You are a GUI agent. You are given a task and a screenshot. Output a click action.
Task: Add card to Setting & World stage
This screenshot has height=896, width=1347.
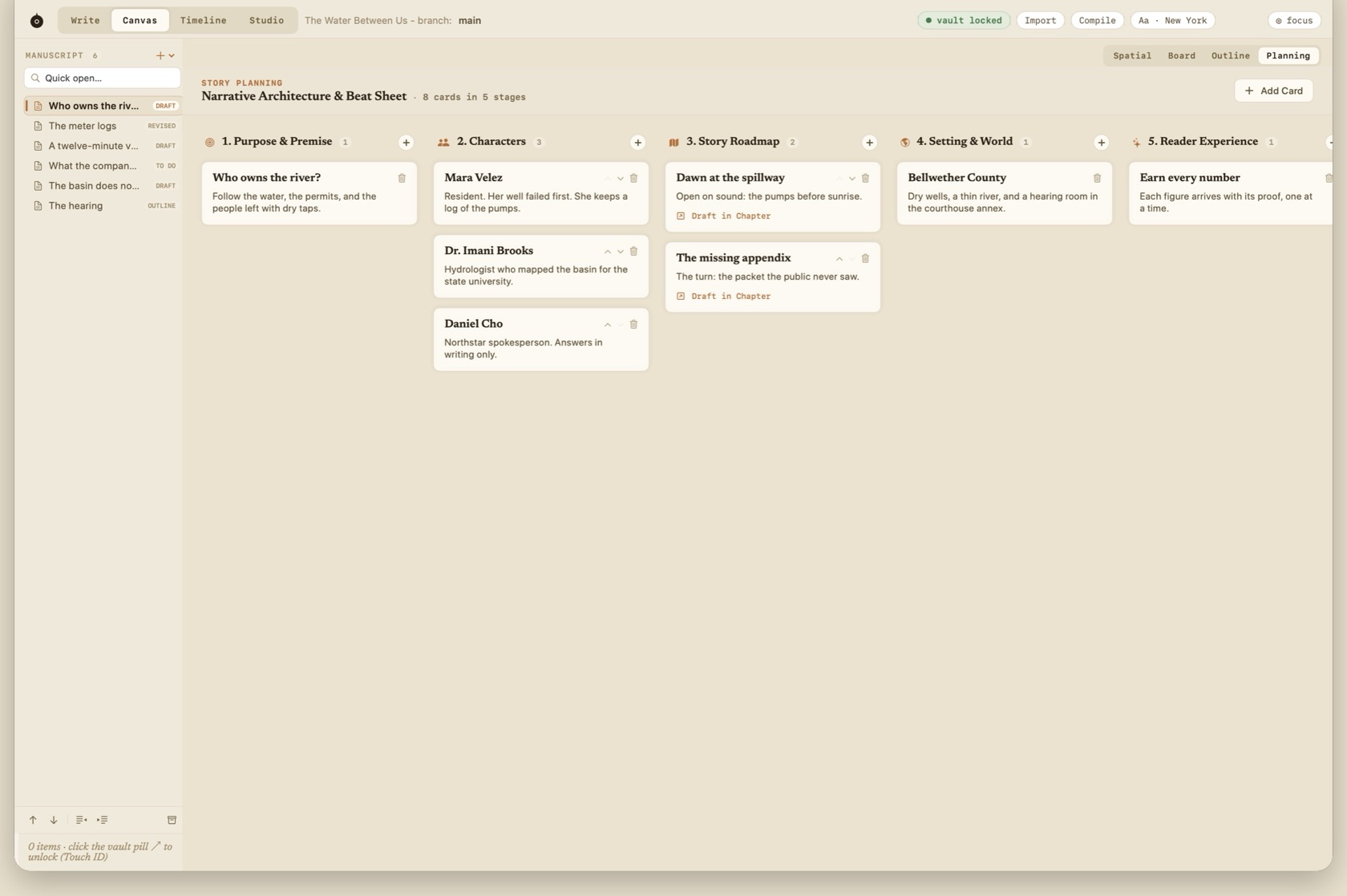(x=1101, y=143)
